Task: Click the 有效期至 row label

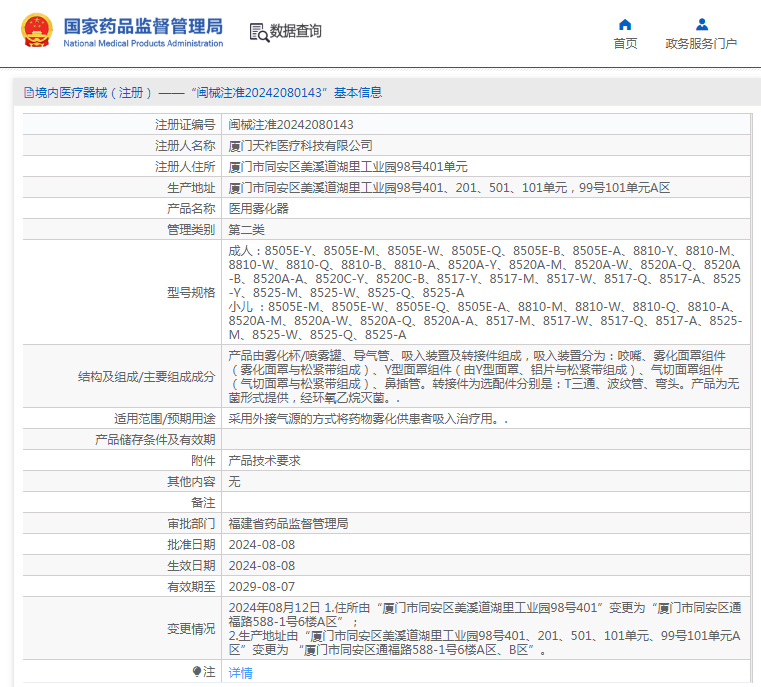Action: [x=191, y=587]
